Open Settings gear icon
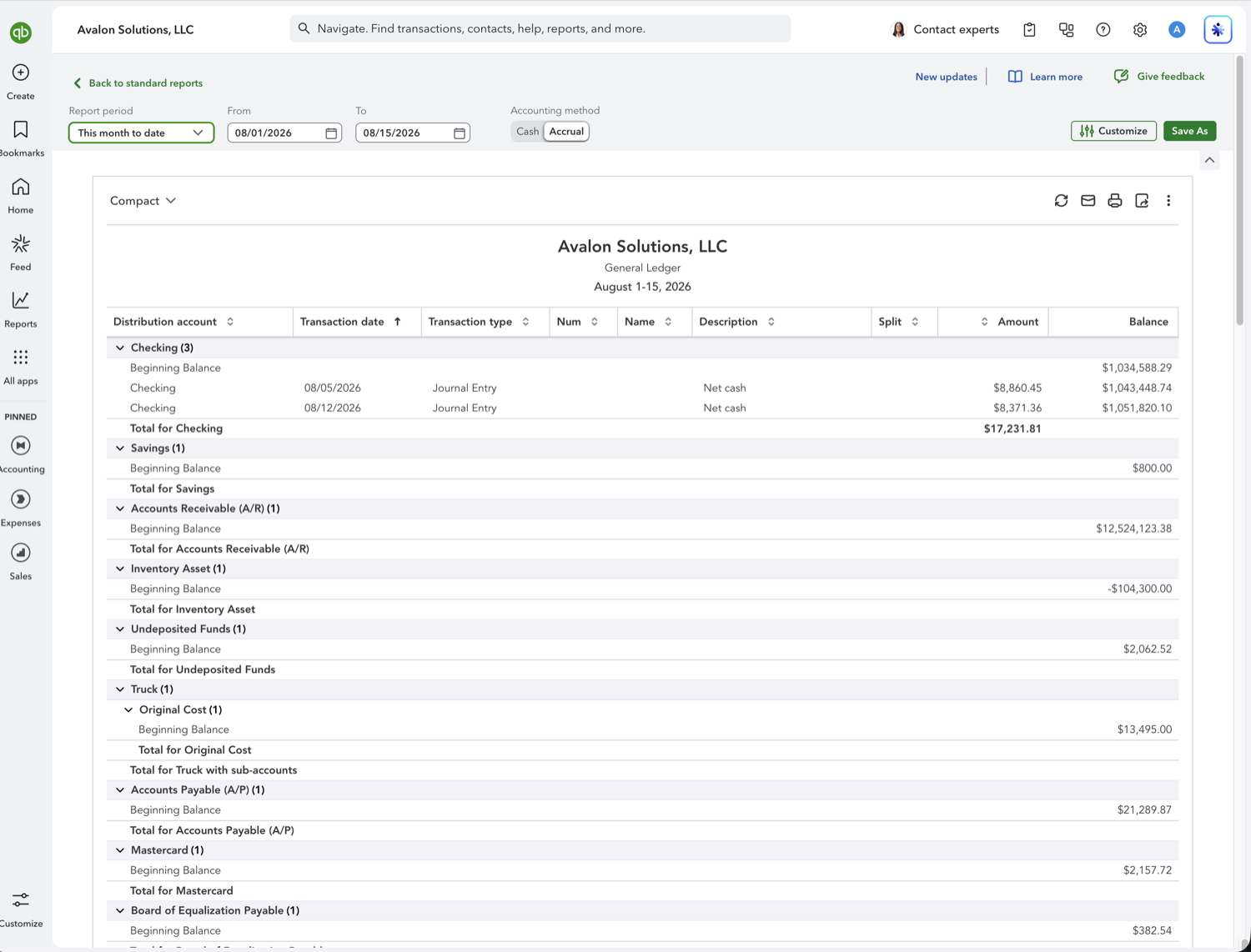The width and height of the screenshot is (1251, 952). tap(1139, 29)
